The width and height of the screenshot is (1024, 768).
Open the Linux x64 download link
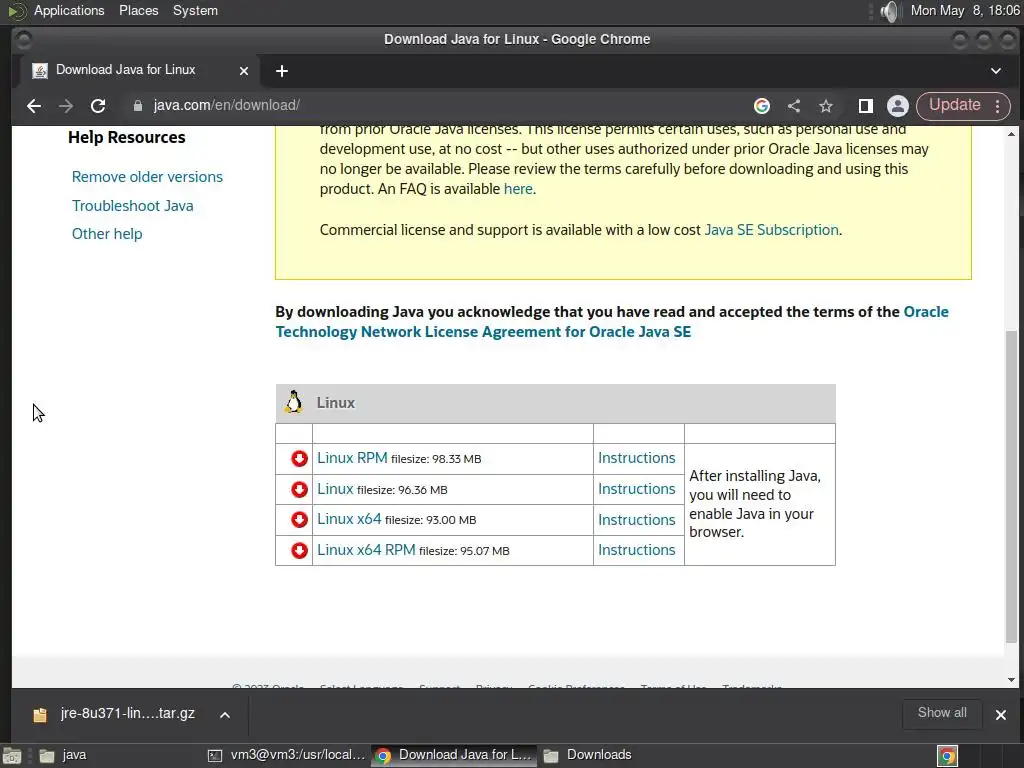pyautogui.click(x=349, y=519)
